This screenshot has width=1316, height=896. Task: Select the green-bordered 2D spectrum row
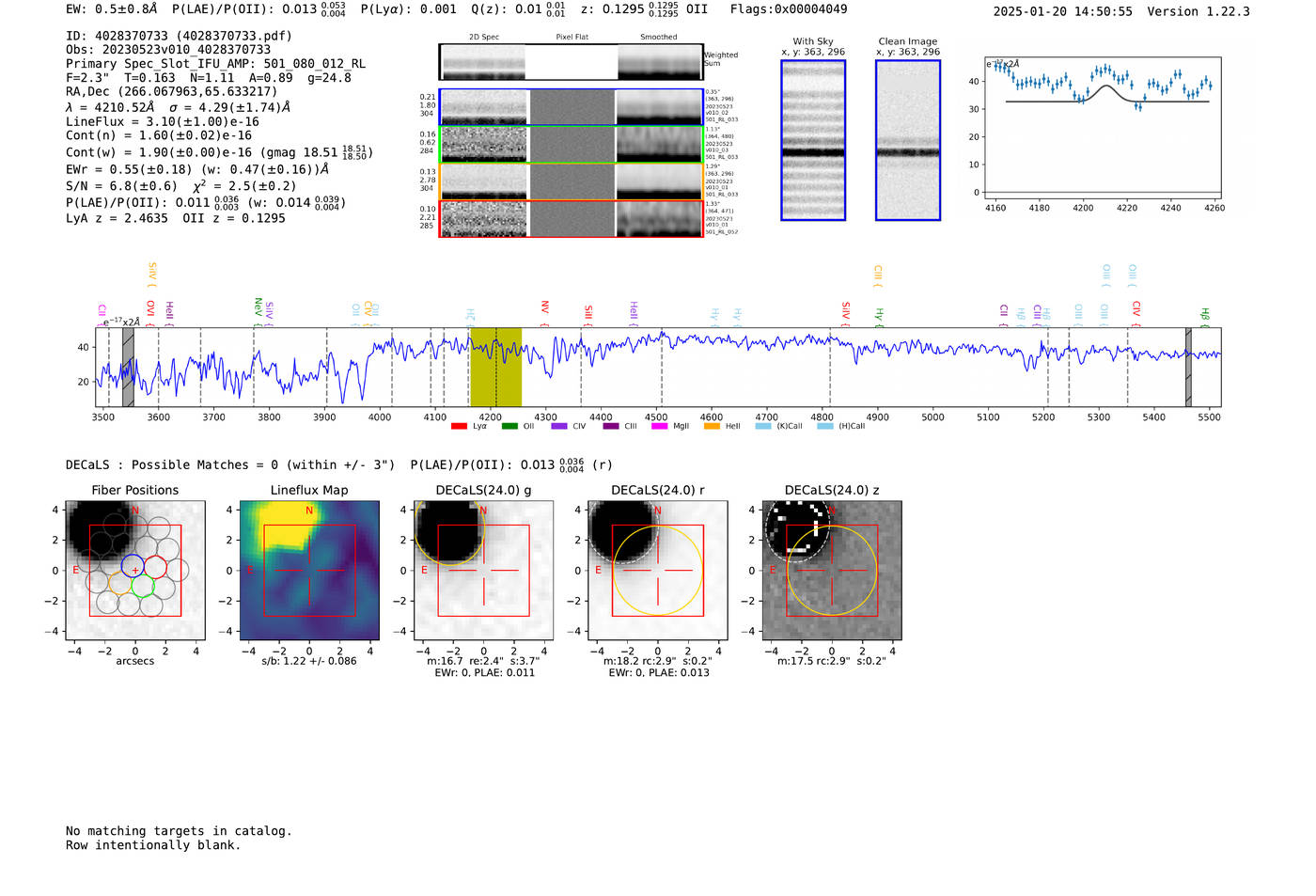pos(572,145)
